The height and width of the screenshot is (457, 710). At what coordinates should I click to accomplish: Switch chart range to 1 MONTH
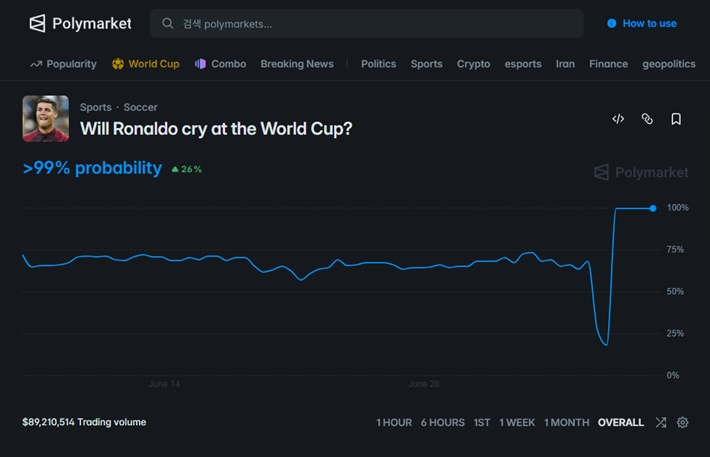(566, 422)
